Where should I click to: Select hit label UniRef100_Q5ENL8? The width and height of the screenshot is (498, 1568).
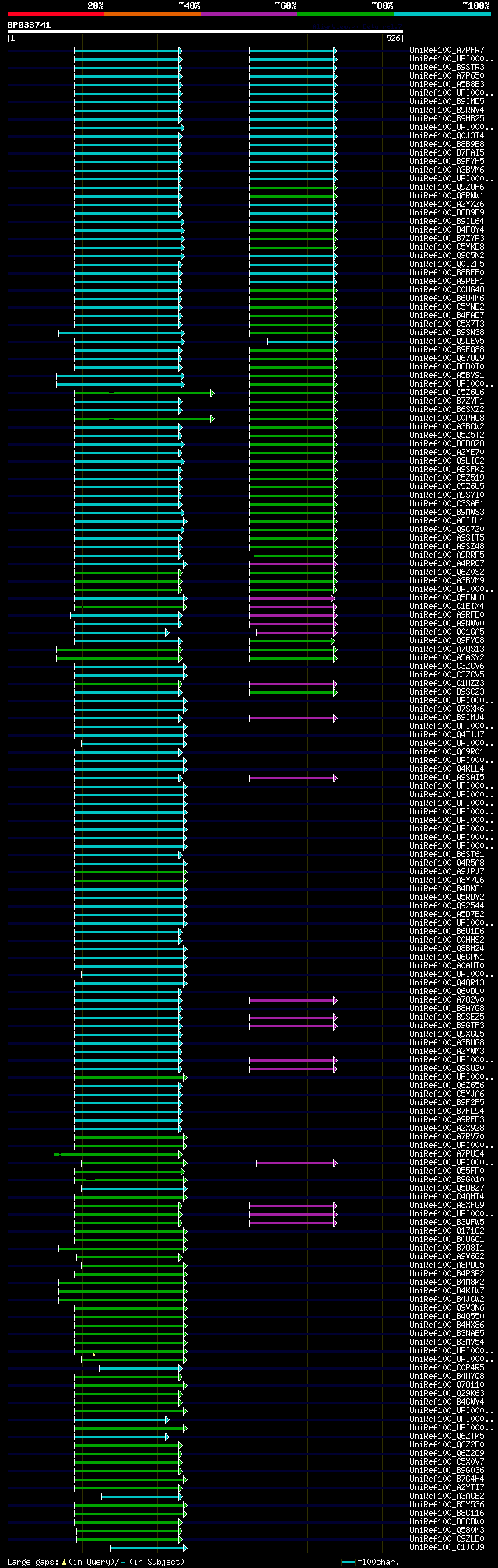447,598
